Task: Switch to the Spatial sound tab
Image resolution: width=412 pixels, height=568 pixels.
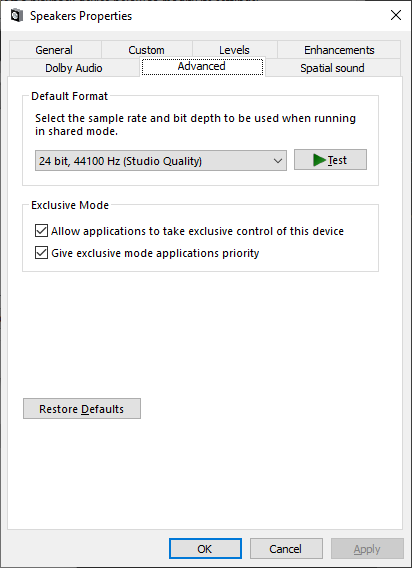Action: pos(333,68)
